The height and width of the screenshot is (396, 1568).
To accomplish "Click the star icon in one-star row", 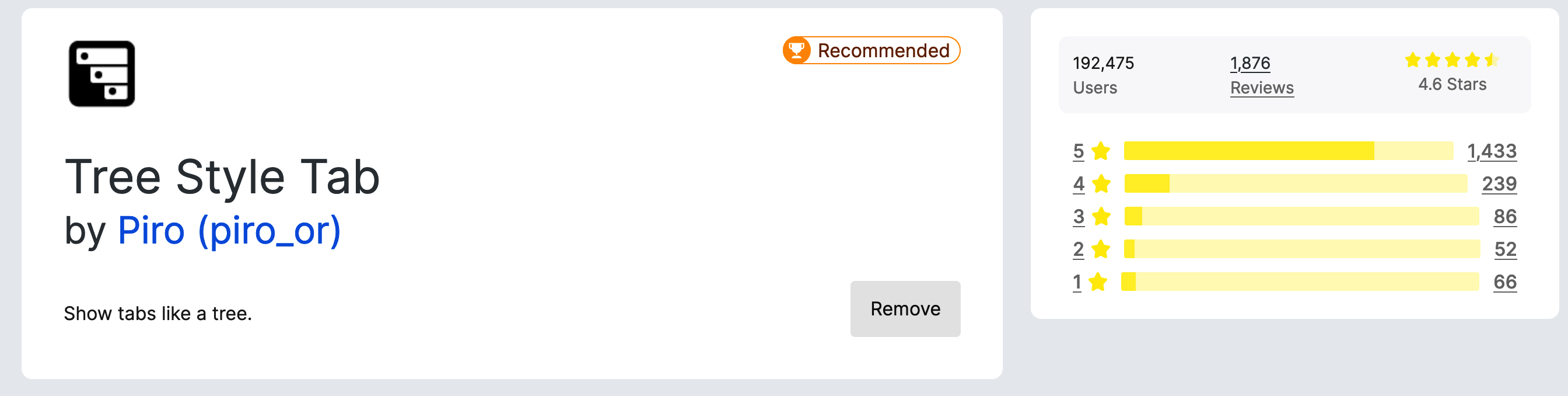I will coord(1097,282).
